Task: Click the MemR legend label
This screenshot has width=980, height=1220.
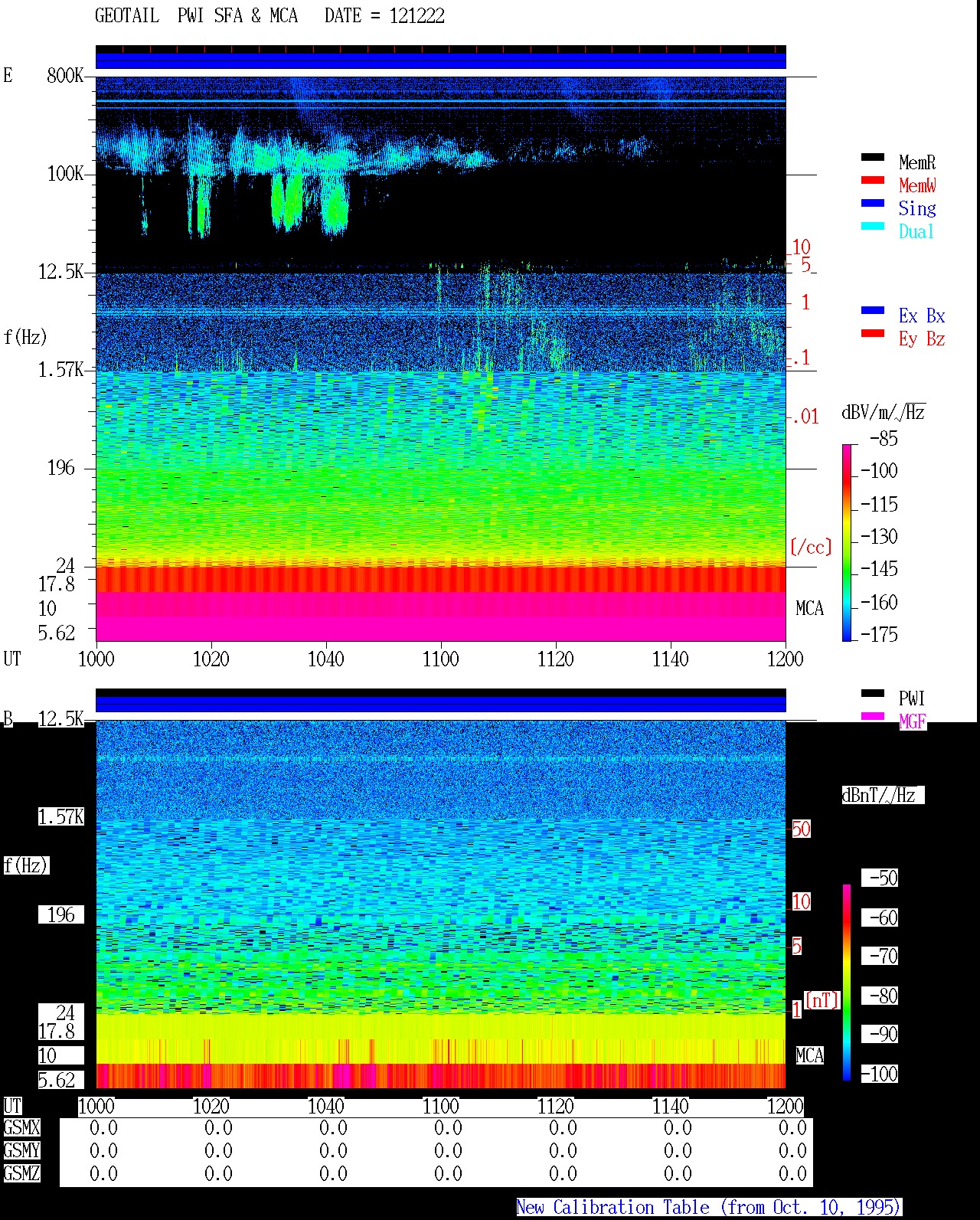Action: (917, 162)
